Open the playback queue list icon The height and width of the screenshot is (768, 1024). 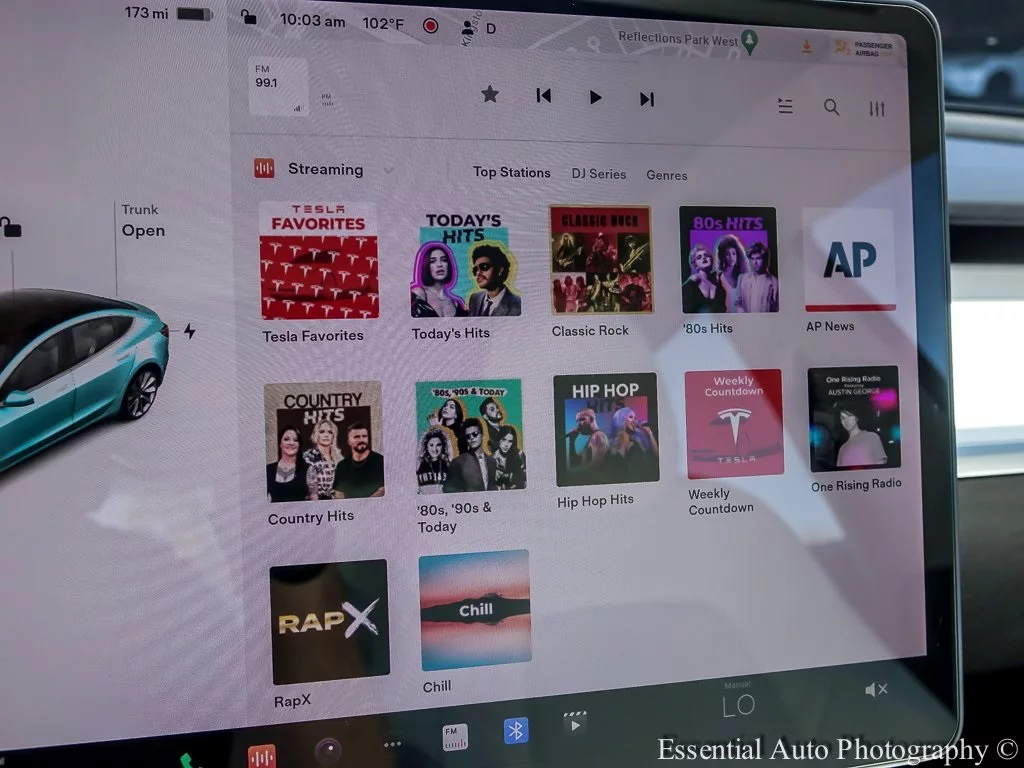[x=785, y=106]
